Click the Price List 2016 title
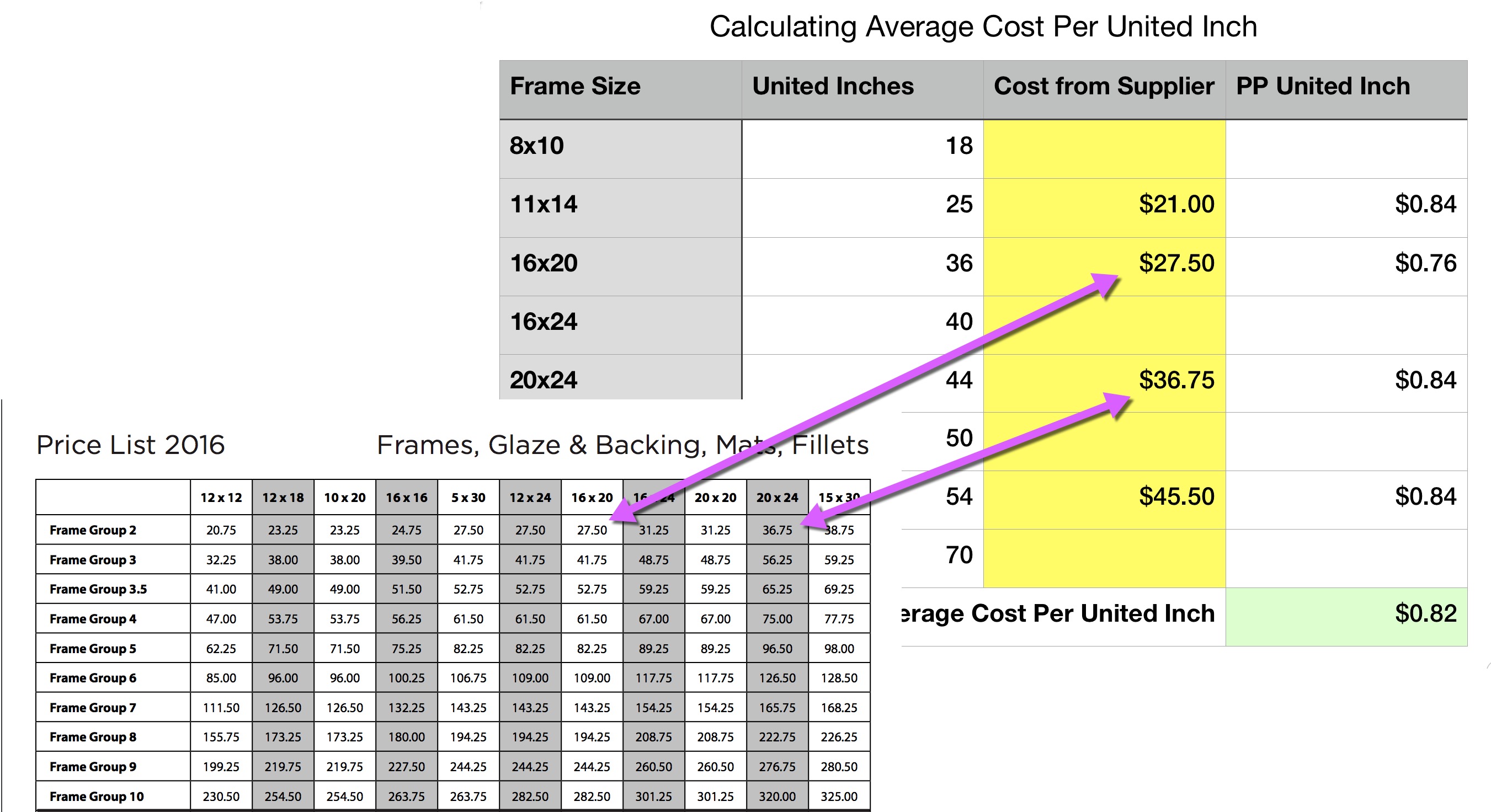 130,445
